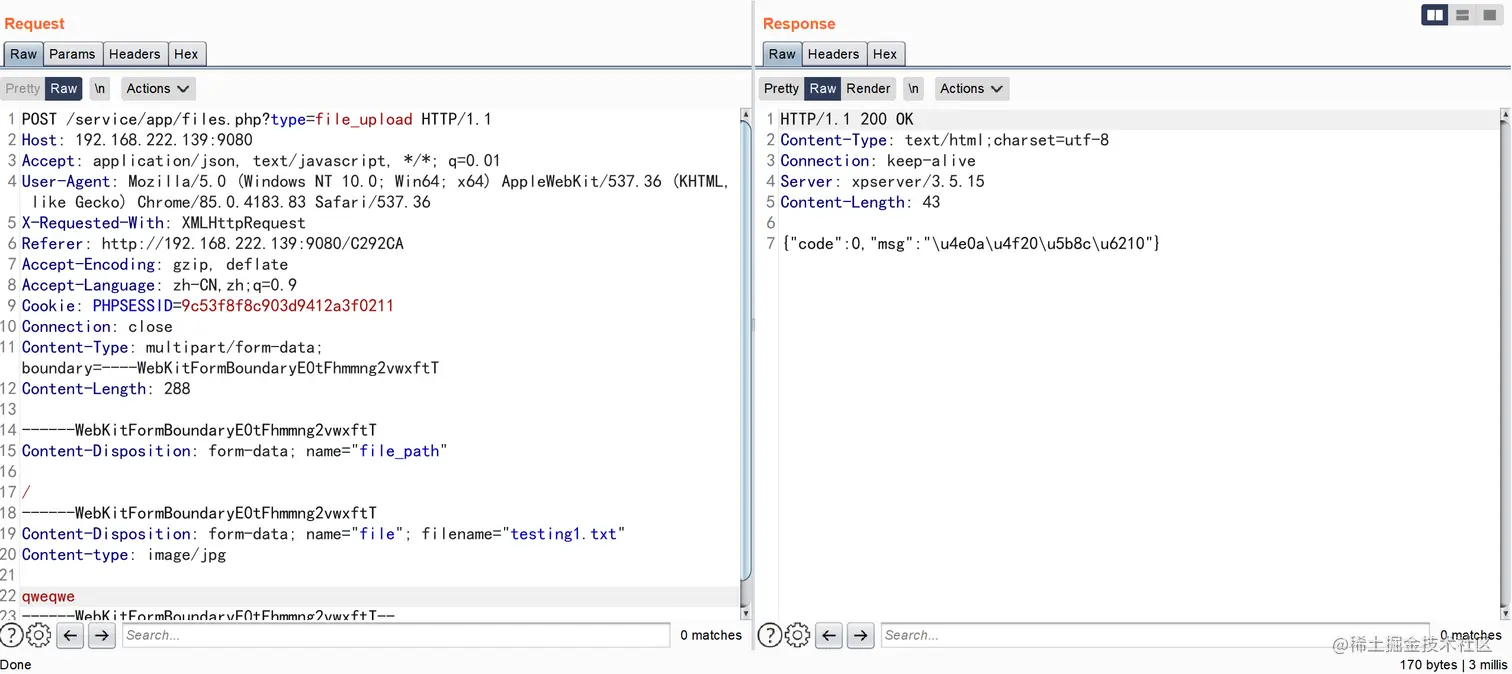
Task: Focus the Request search field
Action: point(396,635)
